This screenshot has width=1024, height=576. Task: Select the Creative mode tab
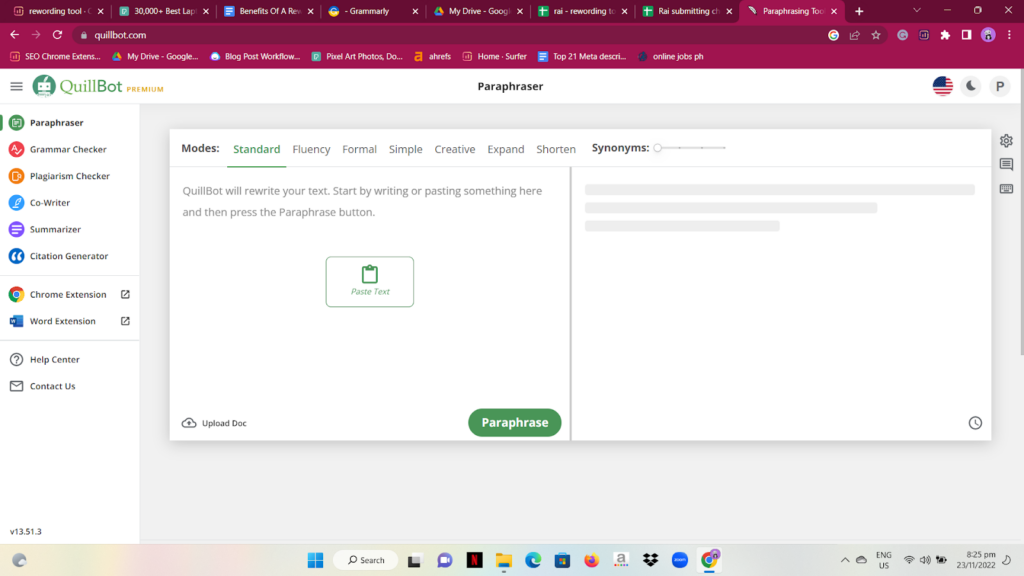click(x=454, y=149)
